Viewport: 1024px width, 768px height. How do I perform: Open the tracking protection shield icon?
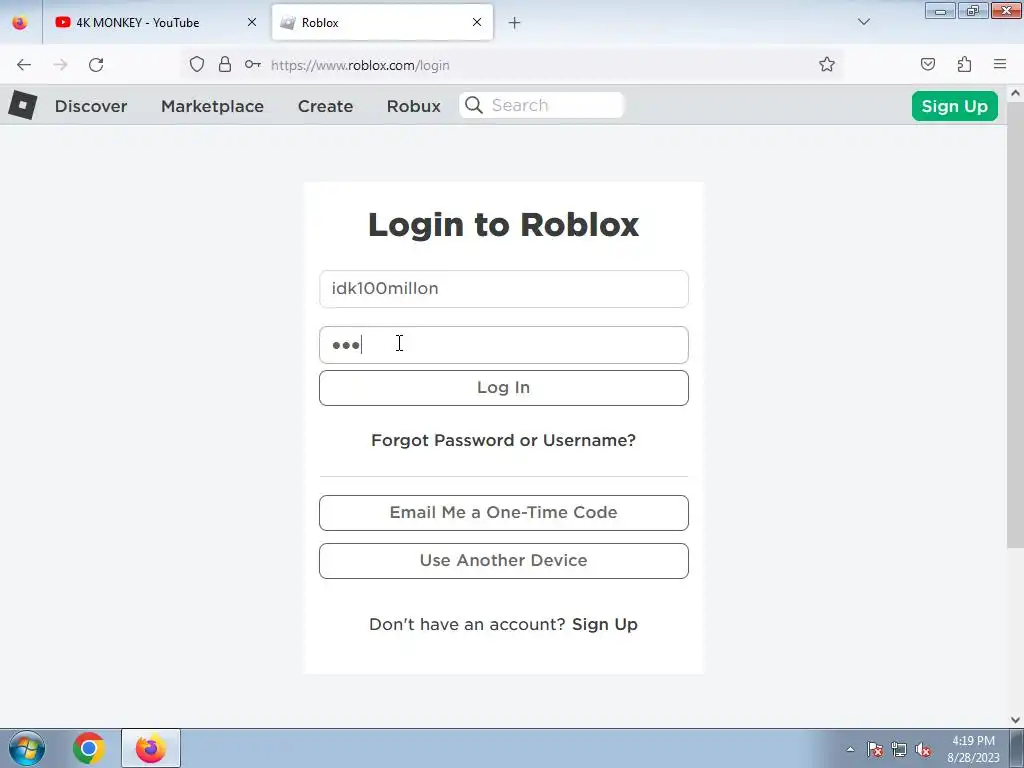(x=197, y=65)
